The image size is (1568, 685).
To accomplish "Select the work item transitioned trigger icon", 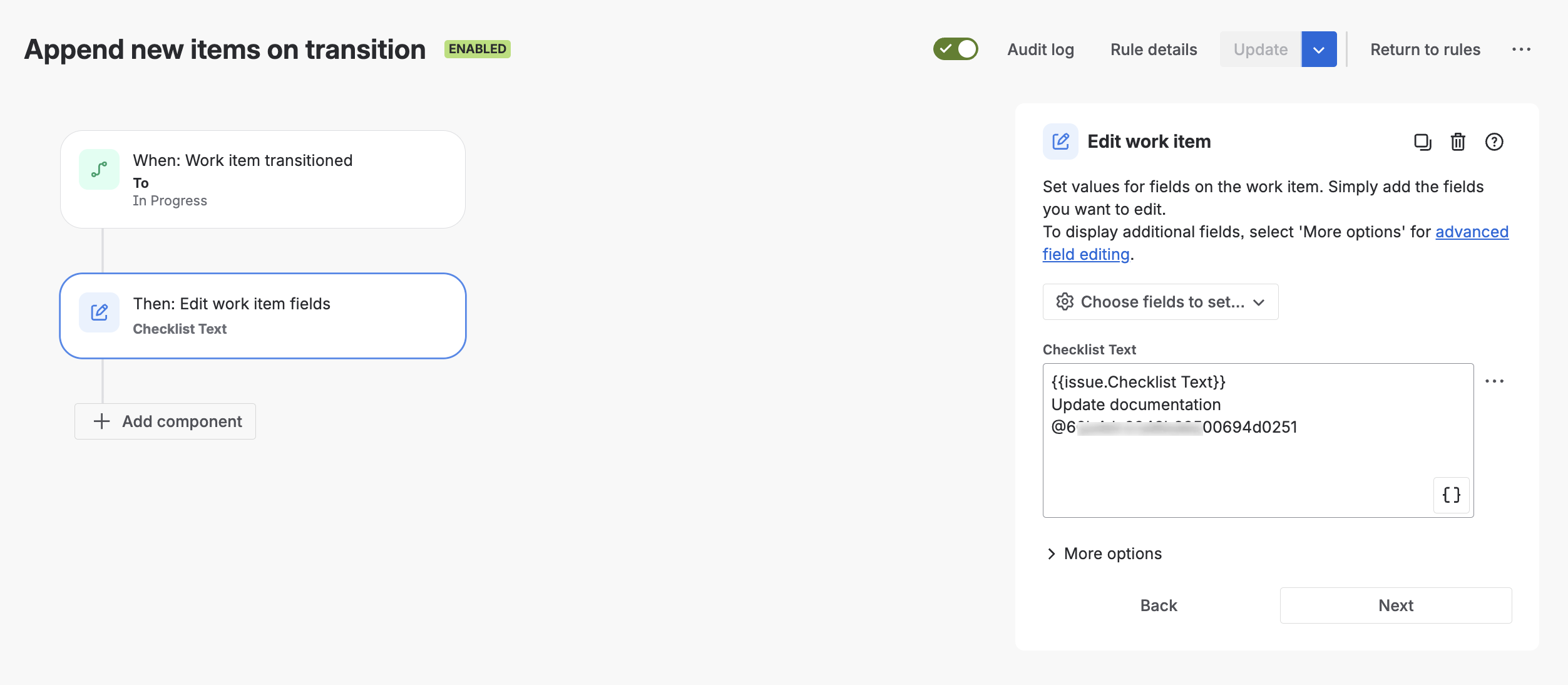I will coord(98,169).
